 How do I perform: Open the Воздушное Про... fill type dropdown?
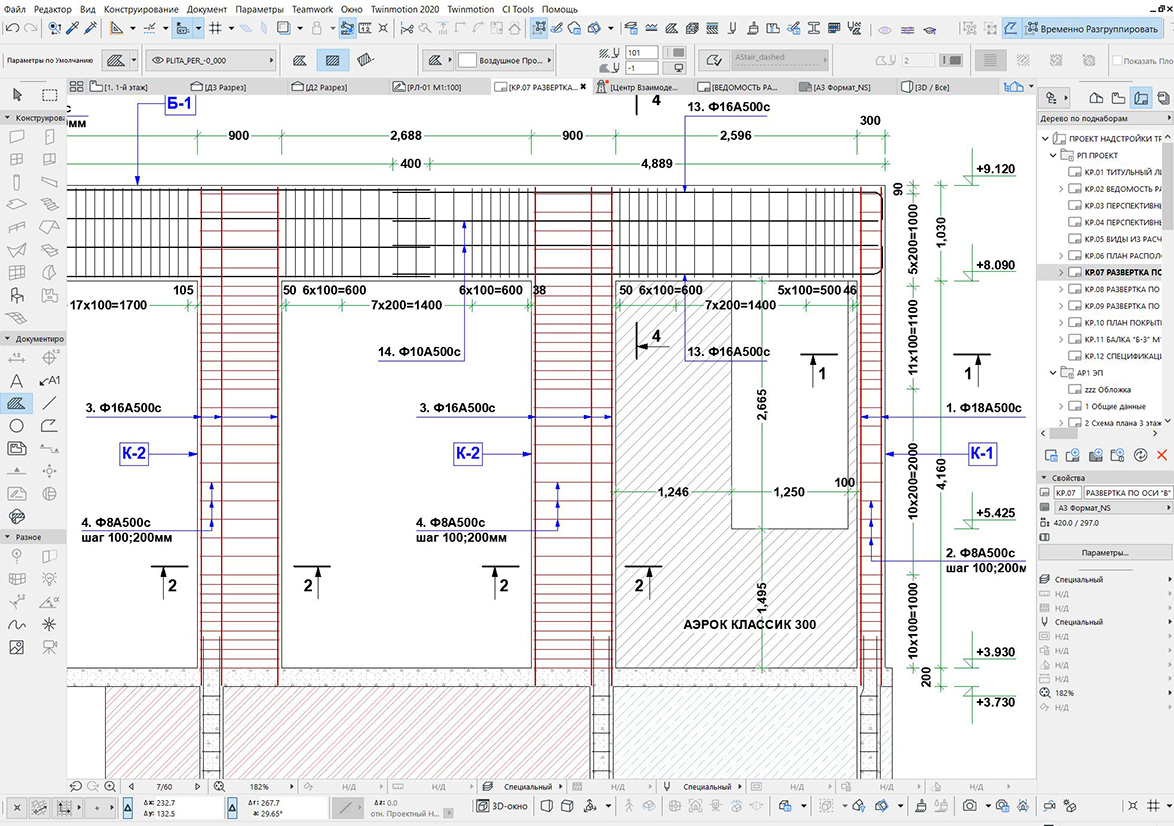[505, 60]
